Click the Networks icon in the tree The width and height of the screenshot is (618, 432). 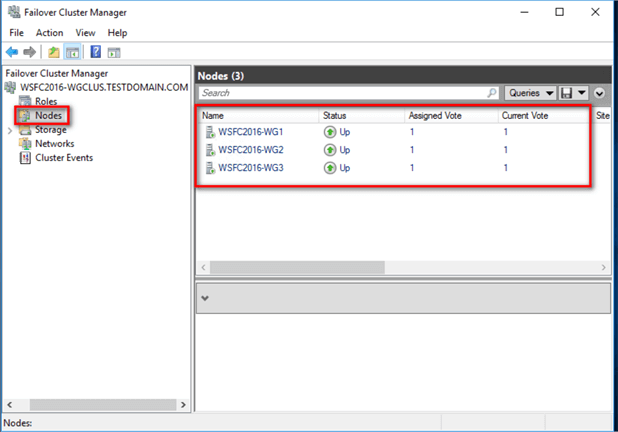point(25,143)
